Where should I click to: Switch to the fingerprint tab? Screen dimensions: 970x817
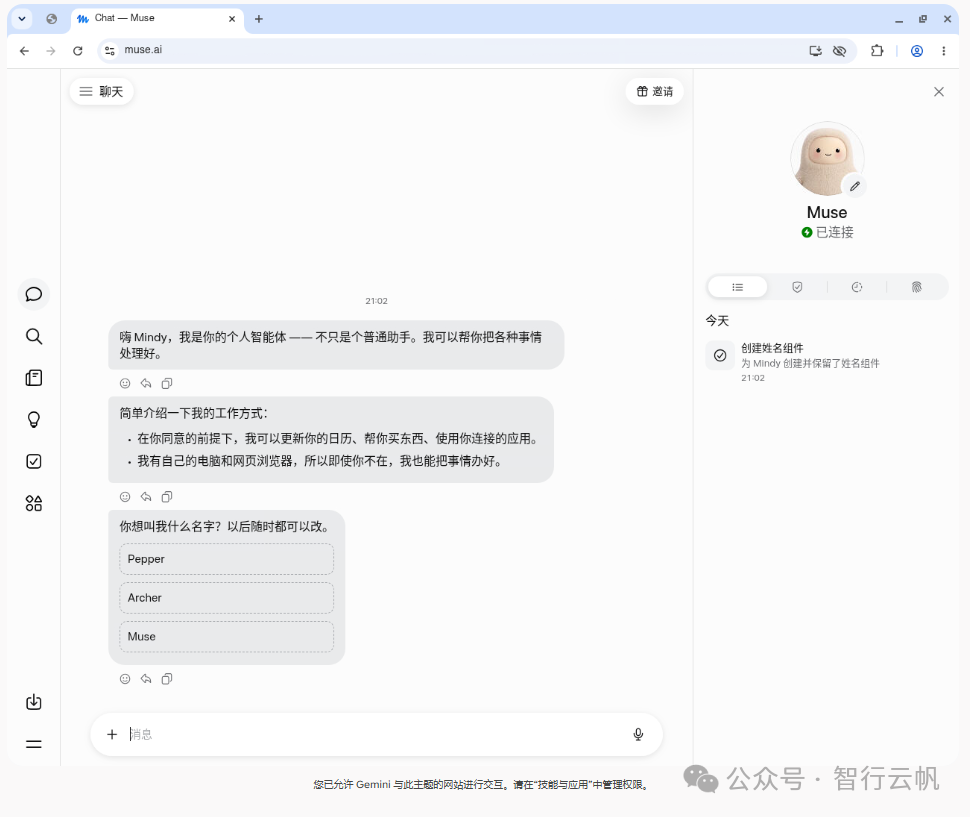pyautogui.click(x=917, y=287)
